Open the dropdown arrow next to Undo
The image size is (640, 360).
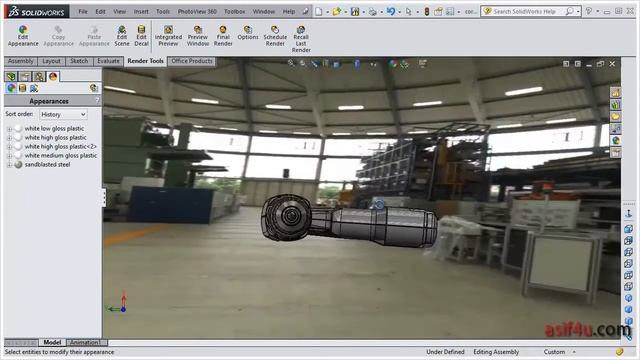click(x=399, y=12)
